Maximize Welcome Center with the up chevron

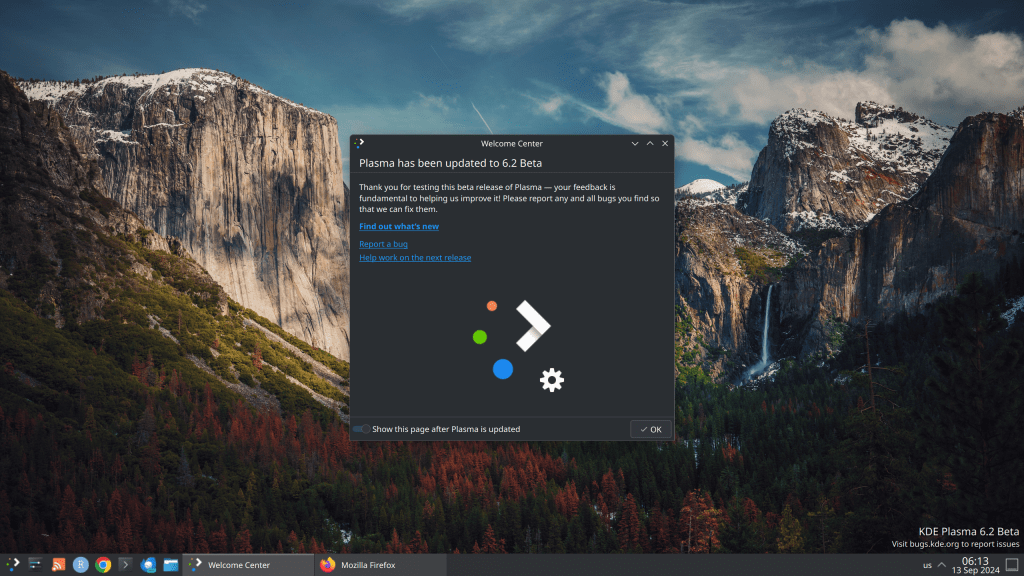pos(650,143)
